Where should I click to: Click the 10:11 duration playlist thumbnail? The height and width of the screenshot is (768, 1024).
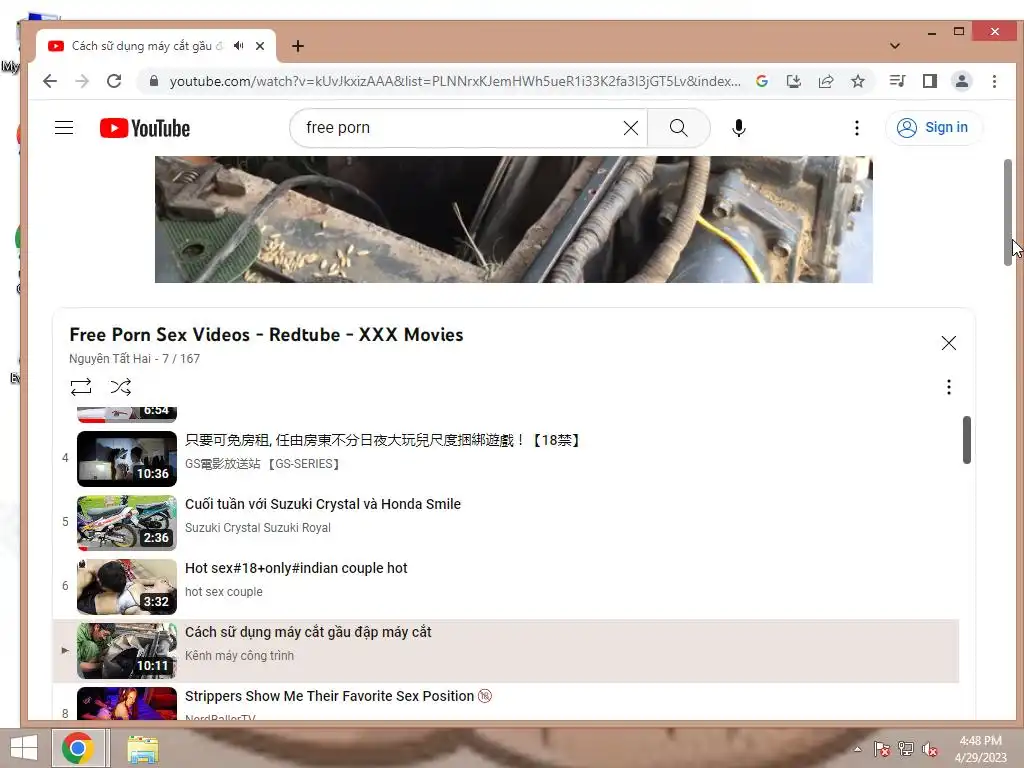pyautogui.click(x=127, y=651)
